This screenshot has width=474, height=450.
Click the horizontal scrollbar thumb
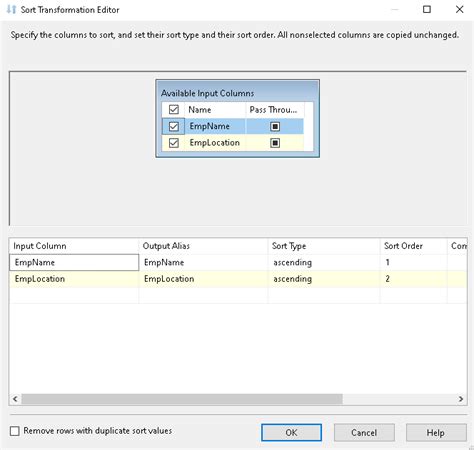[x=182, y=399]
